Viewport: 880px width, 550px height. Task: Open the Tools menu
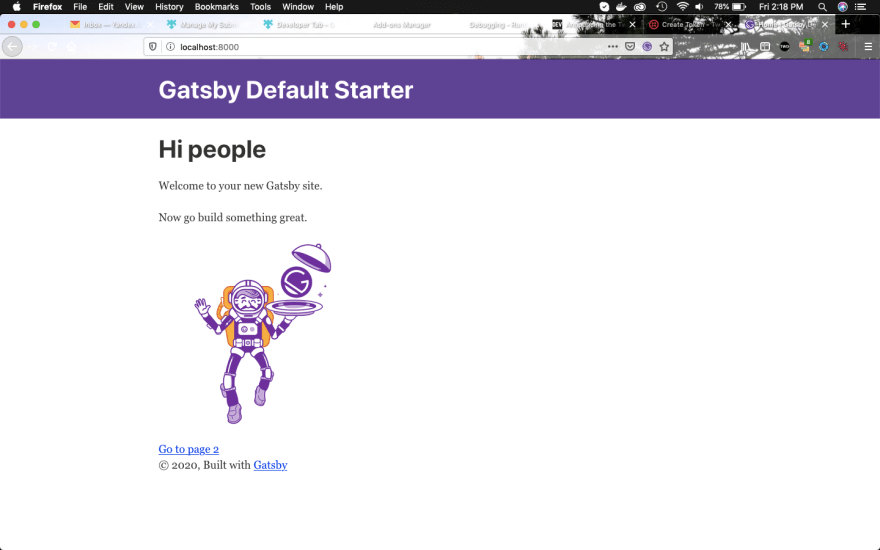click(260, 7)
